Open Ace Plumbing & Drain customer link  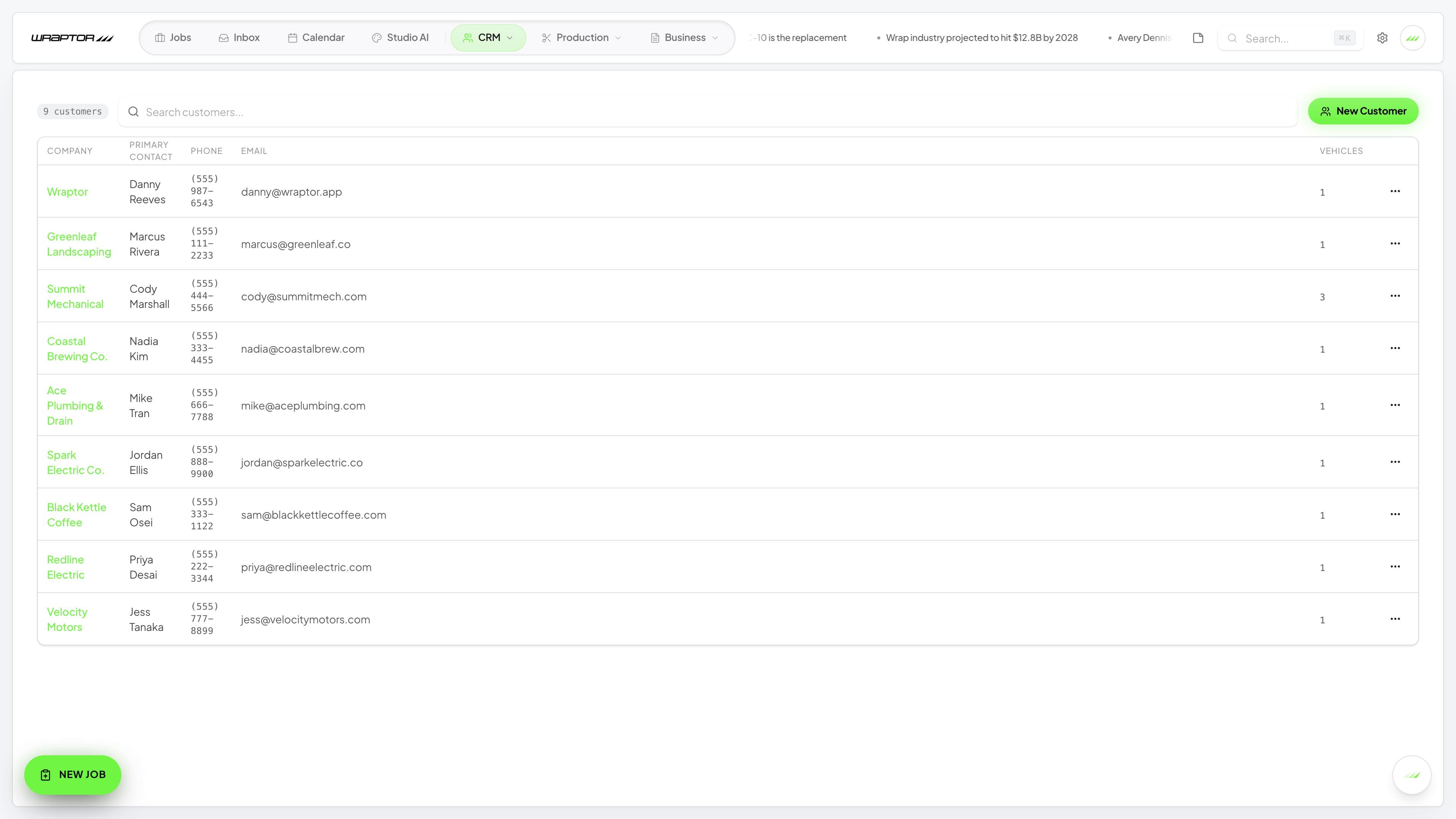pos(75,405)
